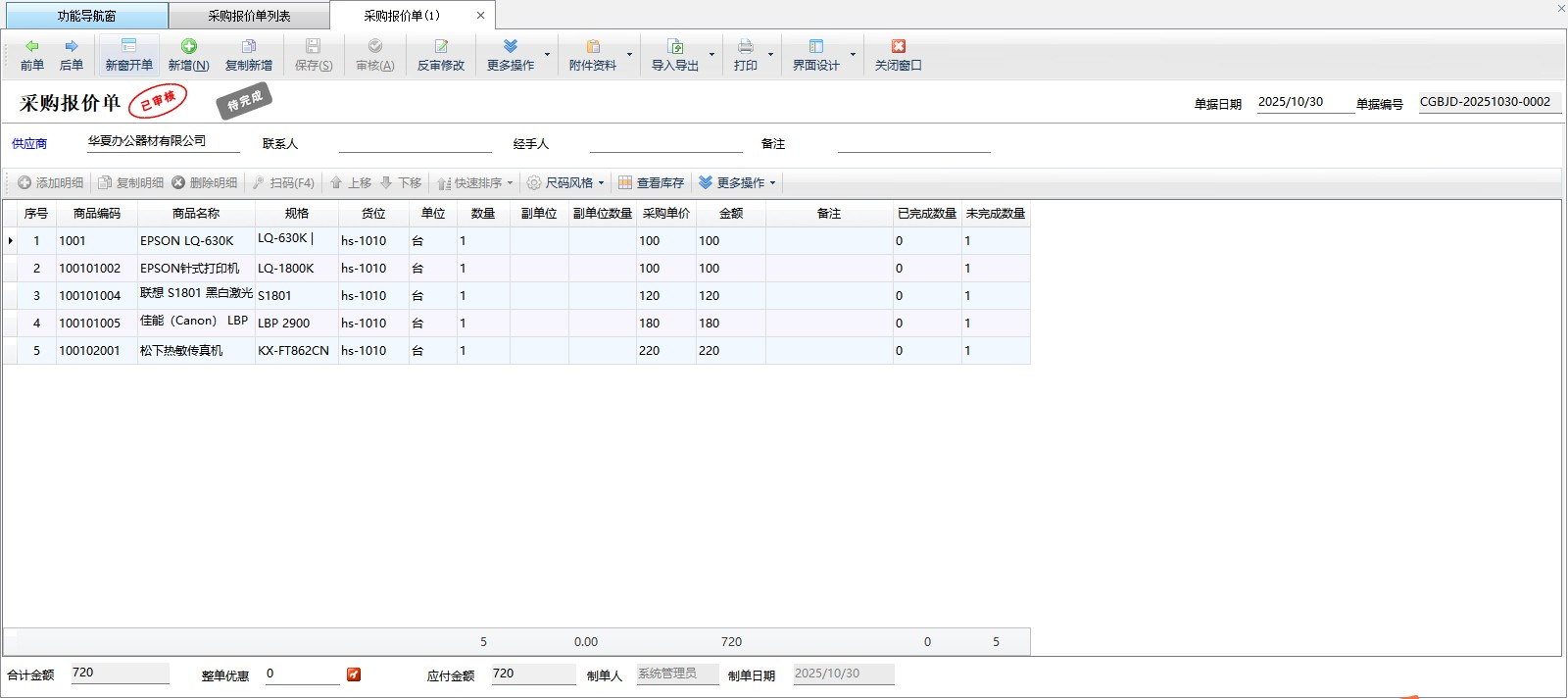Click the 新窗开单 toolbar icon

coord(128,54)
